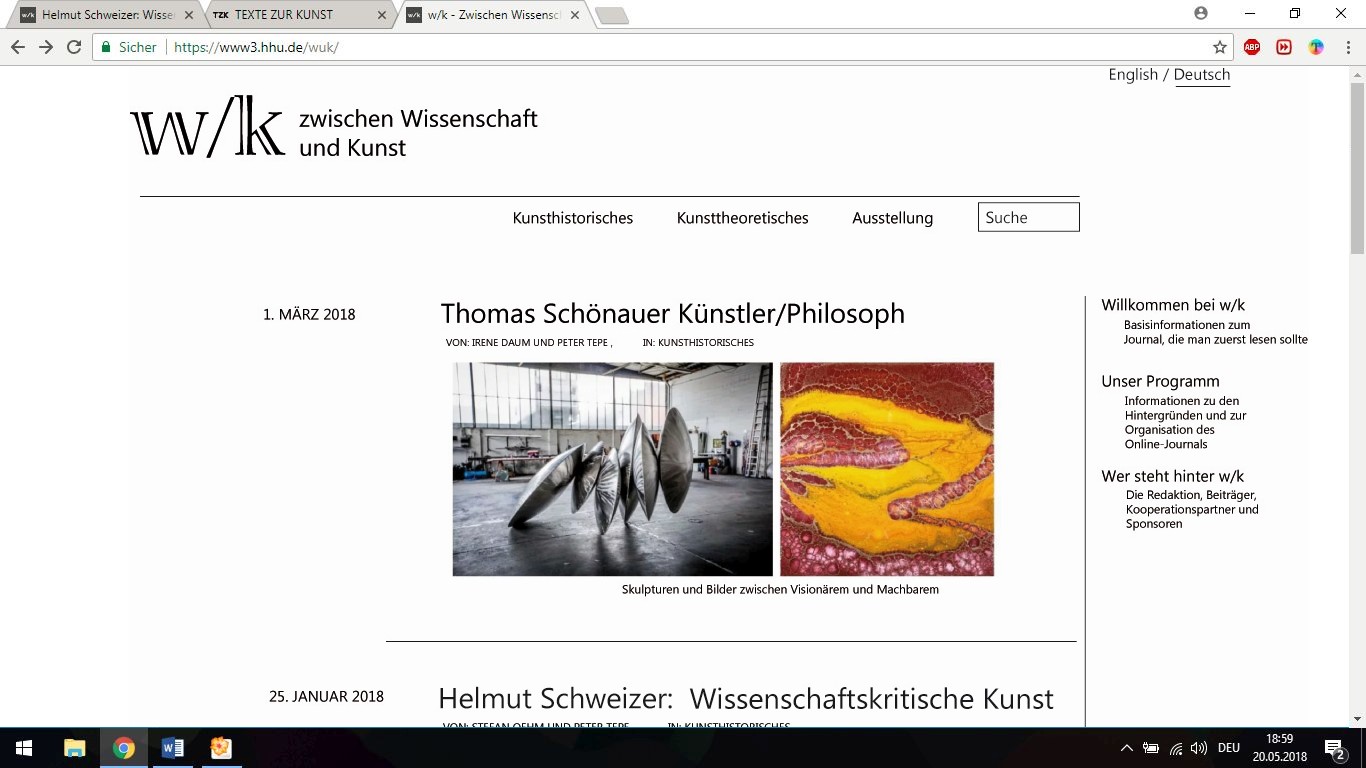1366x768 pixels.
Task: Open the Chrome three-dot menu
Action: (1347, 47)
